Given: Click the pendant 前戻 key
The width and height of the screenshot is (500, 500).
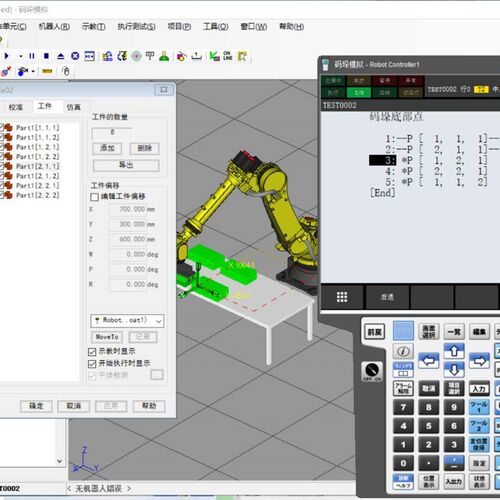Looking at the screenshot, I should (375, 332).
